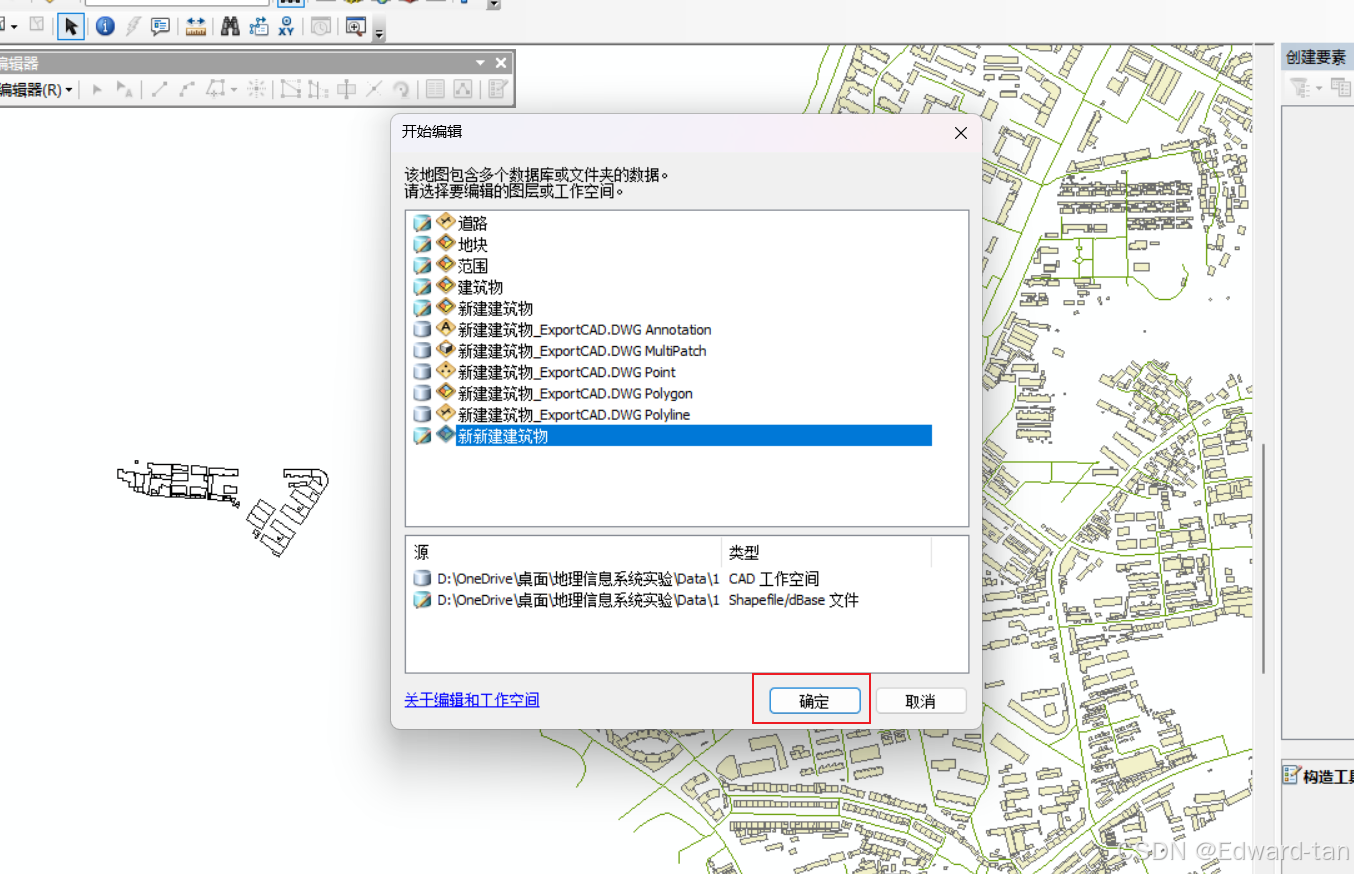Click the template filter funnel icon
Image resolution: width=1354 pixels, height=874 pixels.
coord(1300,88)
